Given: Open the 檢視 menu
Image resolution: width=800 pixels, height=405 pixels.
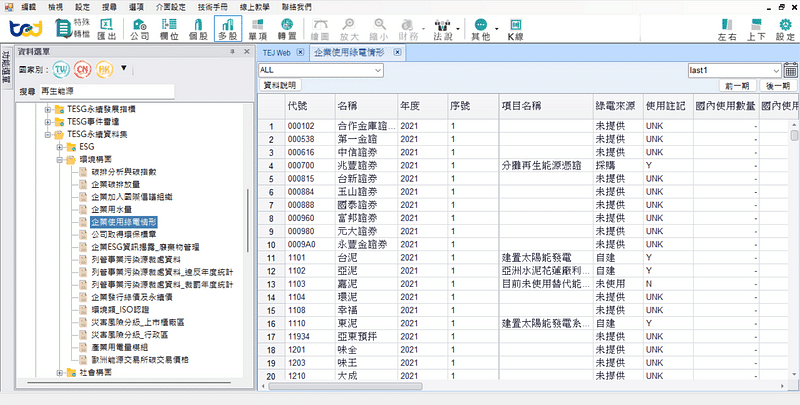Looking at the screenshot, I should tap(56, 7).
